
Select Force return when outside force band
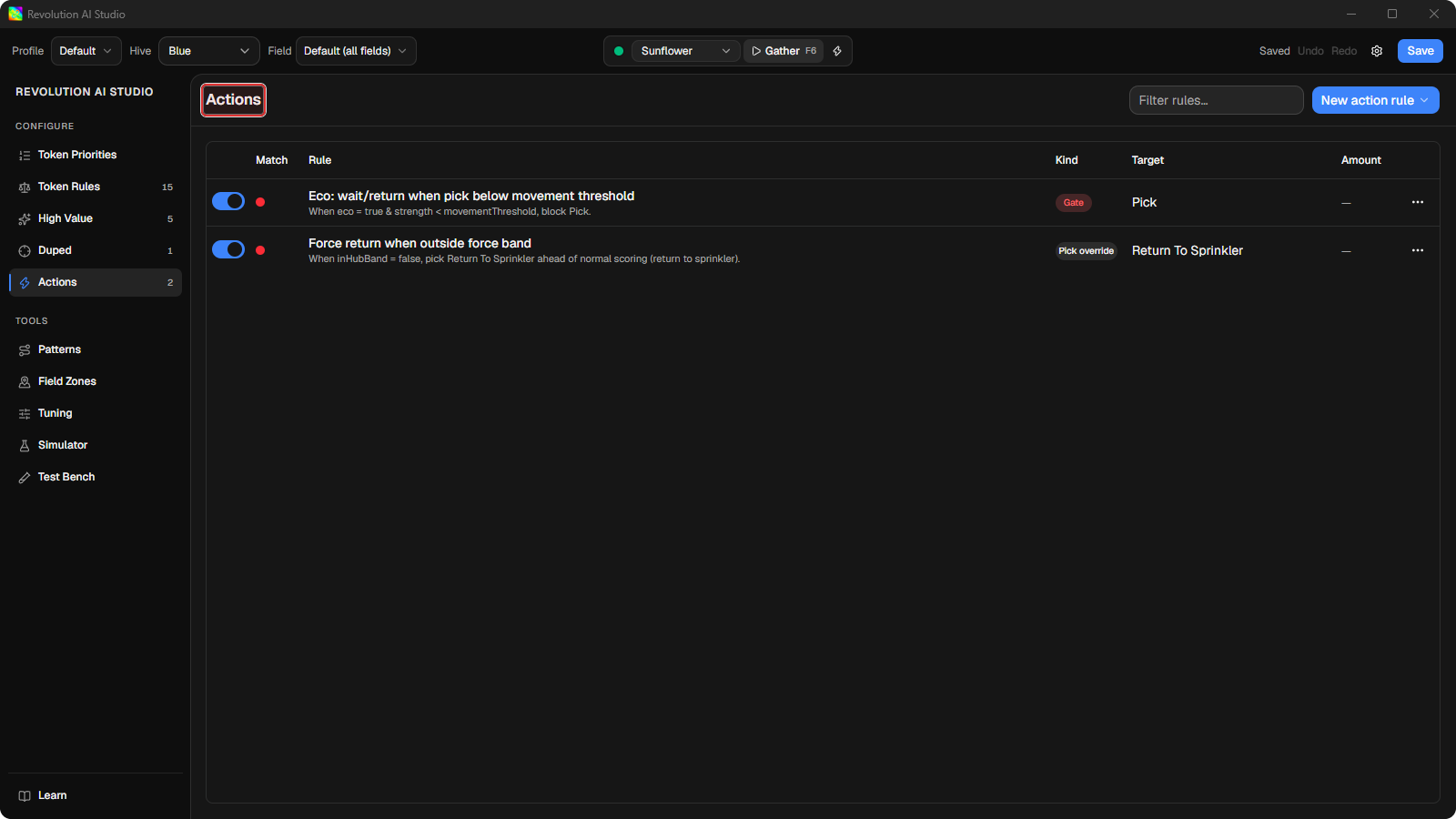[x=420, y=243]
